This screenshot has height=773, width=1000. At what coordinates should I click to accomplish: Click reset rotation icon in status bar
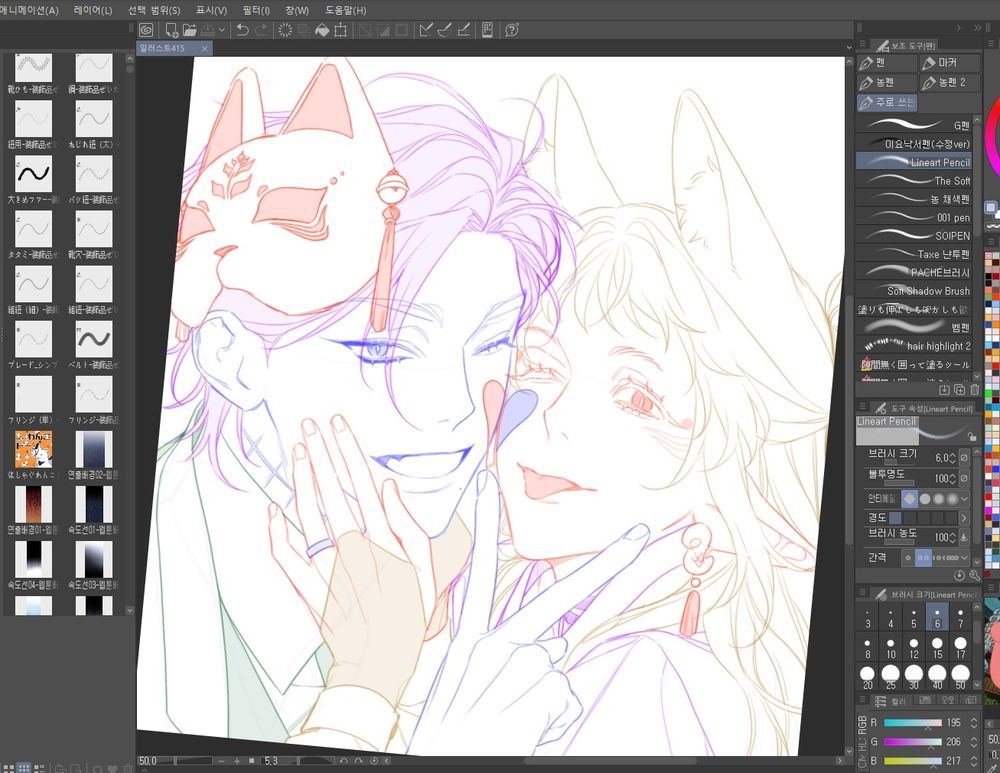tap(374, 761)
